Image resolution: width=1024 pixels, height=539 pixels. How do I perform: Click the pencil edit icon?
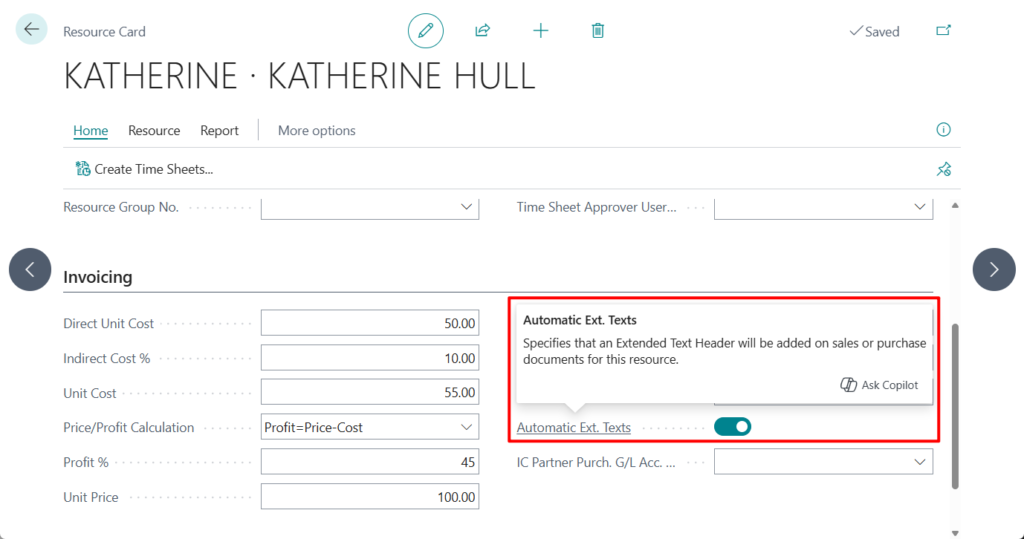(x=425, y=31)
